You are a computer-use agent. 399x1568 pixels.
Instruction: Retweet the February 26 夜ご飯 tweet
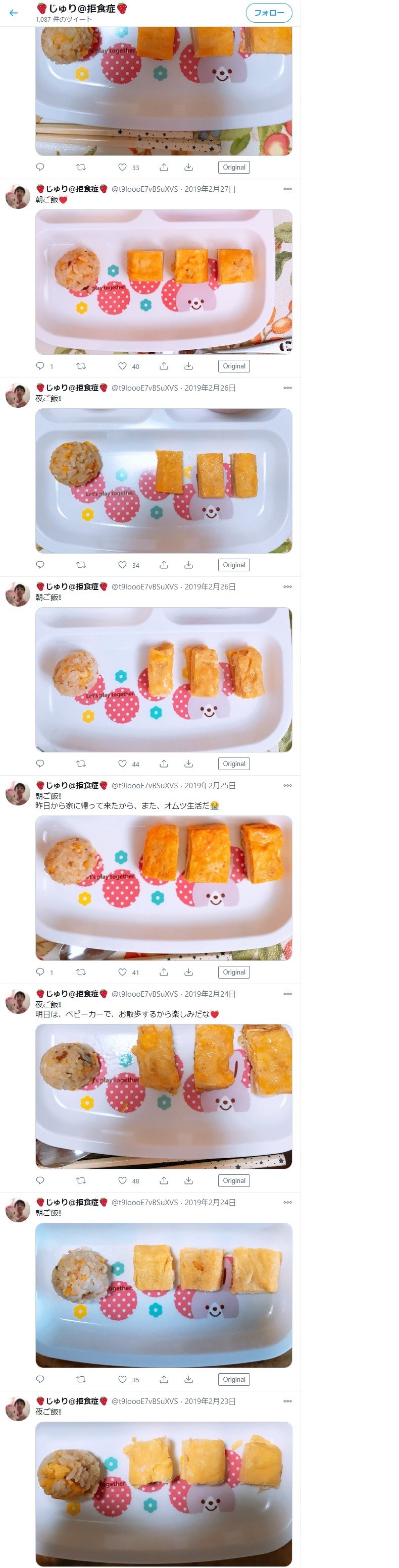pyautogui.click(x=81, y=565)
